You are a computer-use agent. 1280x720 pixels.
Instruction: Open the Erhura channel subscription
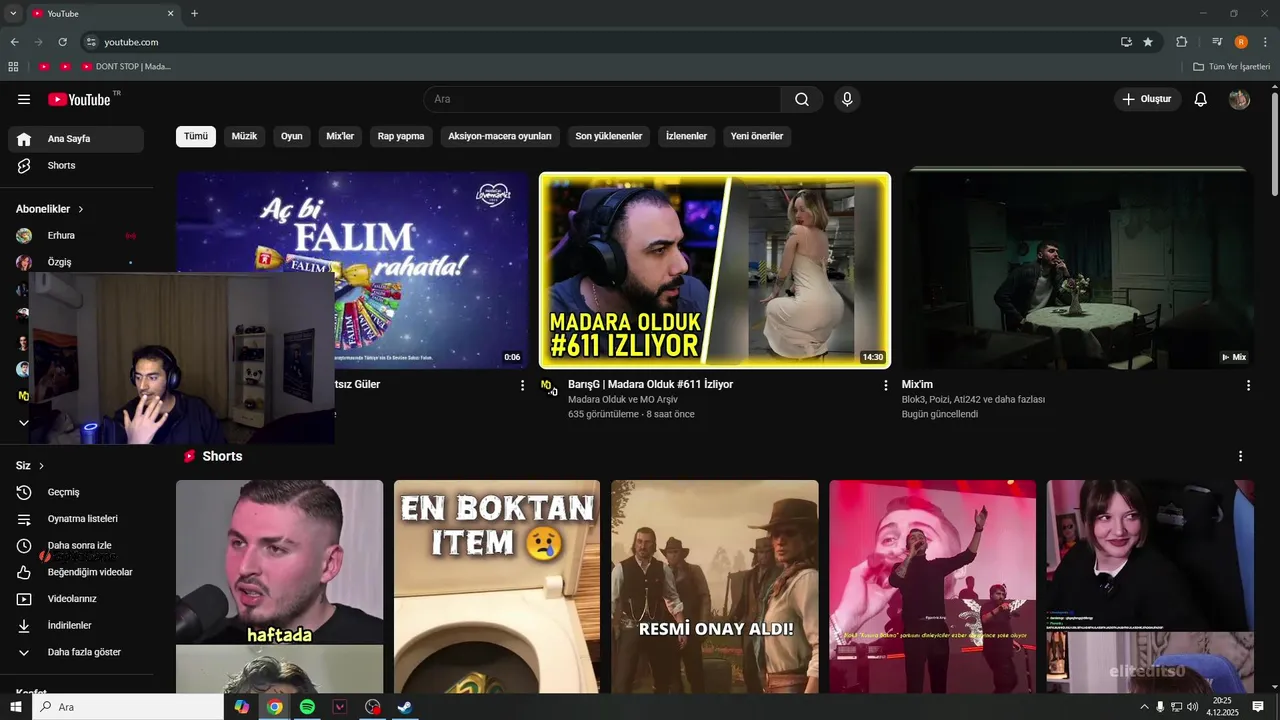[76, 235]
